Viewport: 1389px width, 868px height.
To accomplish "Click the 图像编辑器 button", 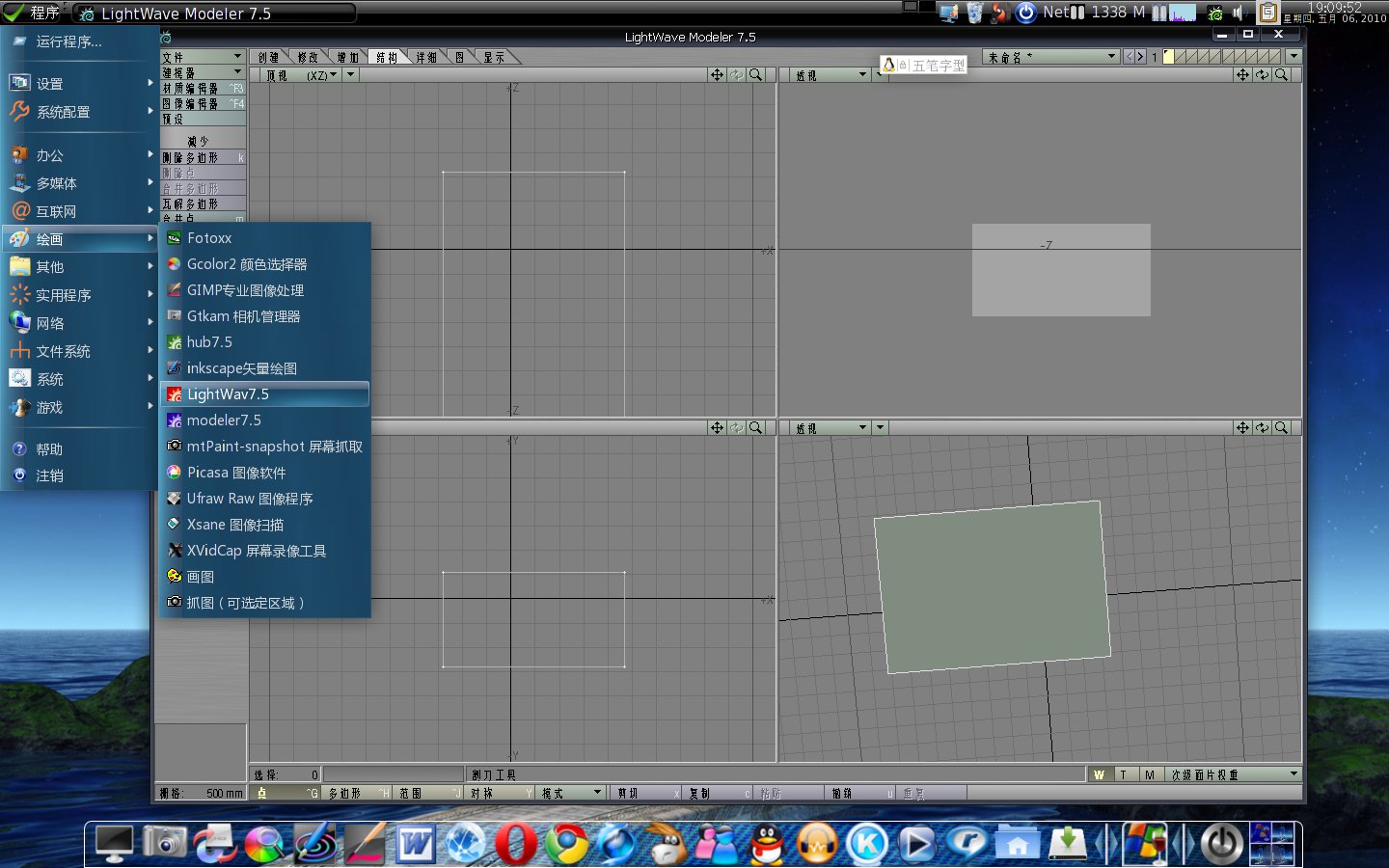I will [203, 103].
